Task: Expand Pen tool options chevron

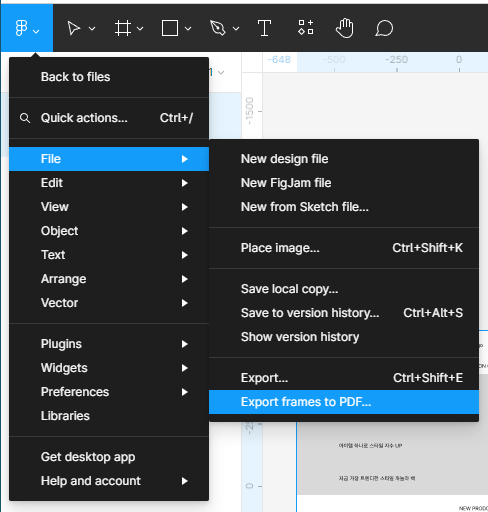Action: pyautogui.click(x=236, y=29)
